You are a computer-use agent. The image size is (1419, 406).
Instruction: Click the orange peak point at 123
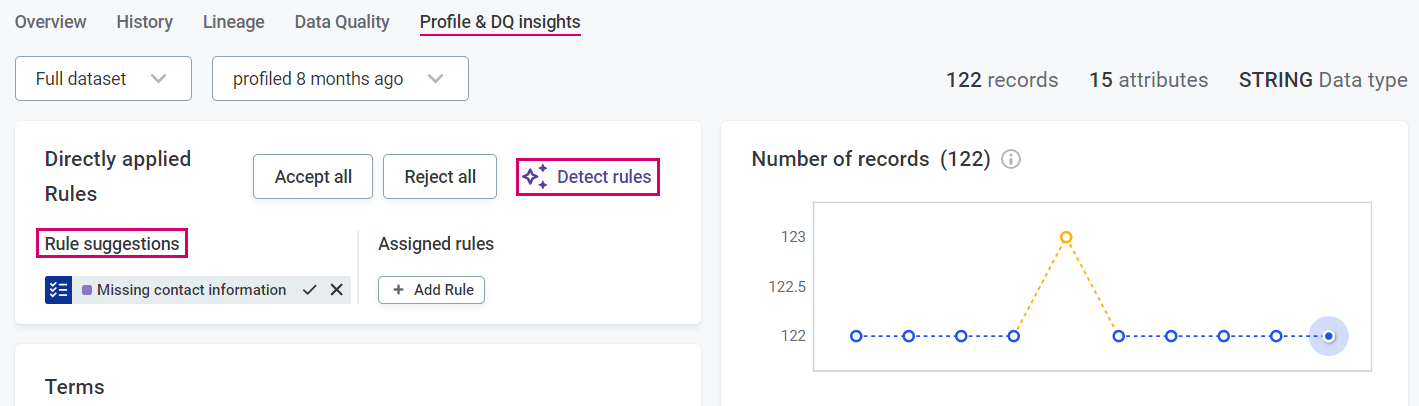point(1066,237)
